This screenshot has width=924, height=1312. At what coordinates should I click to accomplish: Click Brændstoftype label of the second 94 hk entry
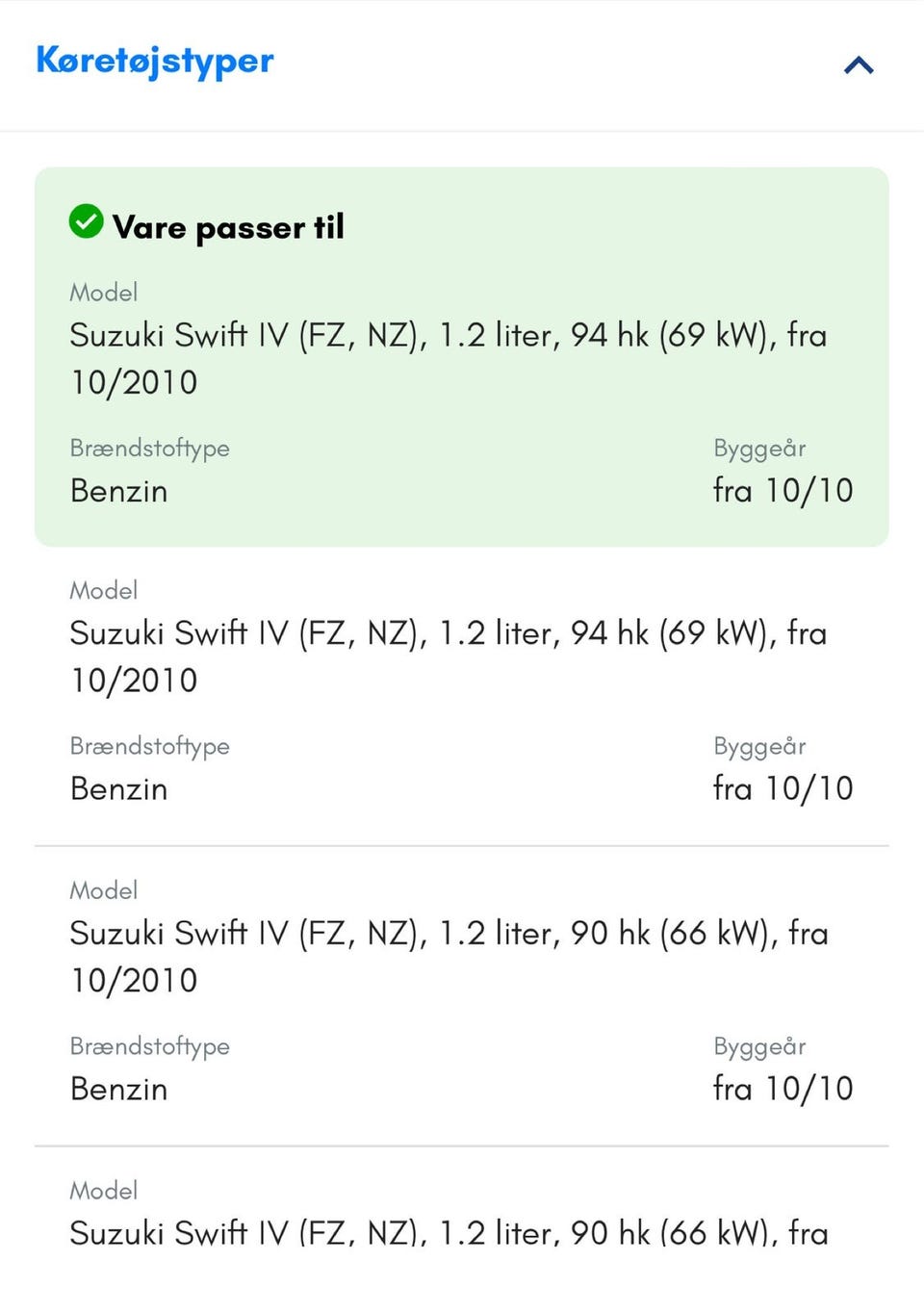(149, 747)
